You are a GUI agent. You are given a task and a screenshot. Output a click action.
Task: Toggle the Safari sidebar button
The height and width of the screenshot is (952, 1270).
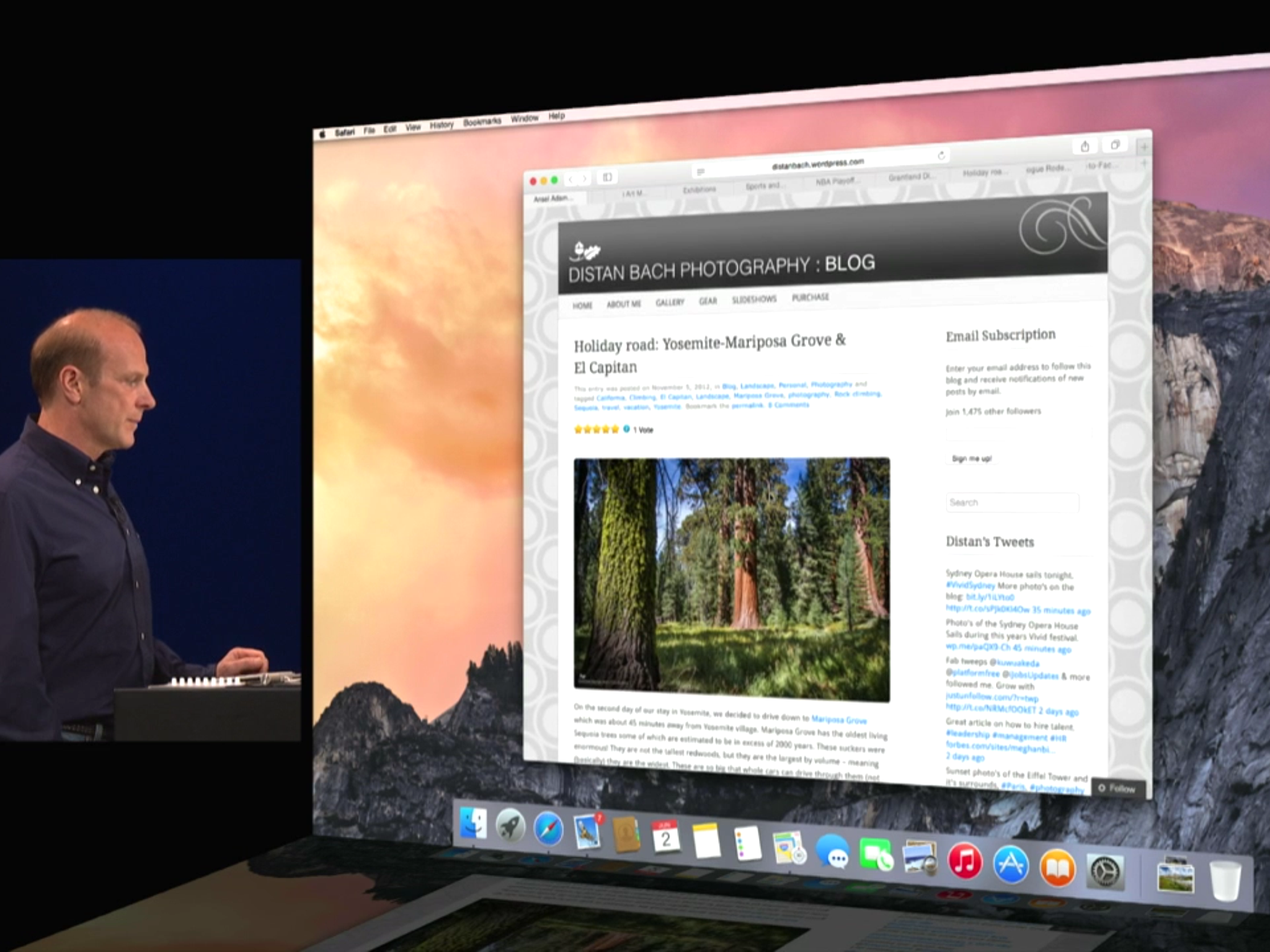coord(607,177)
